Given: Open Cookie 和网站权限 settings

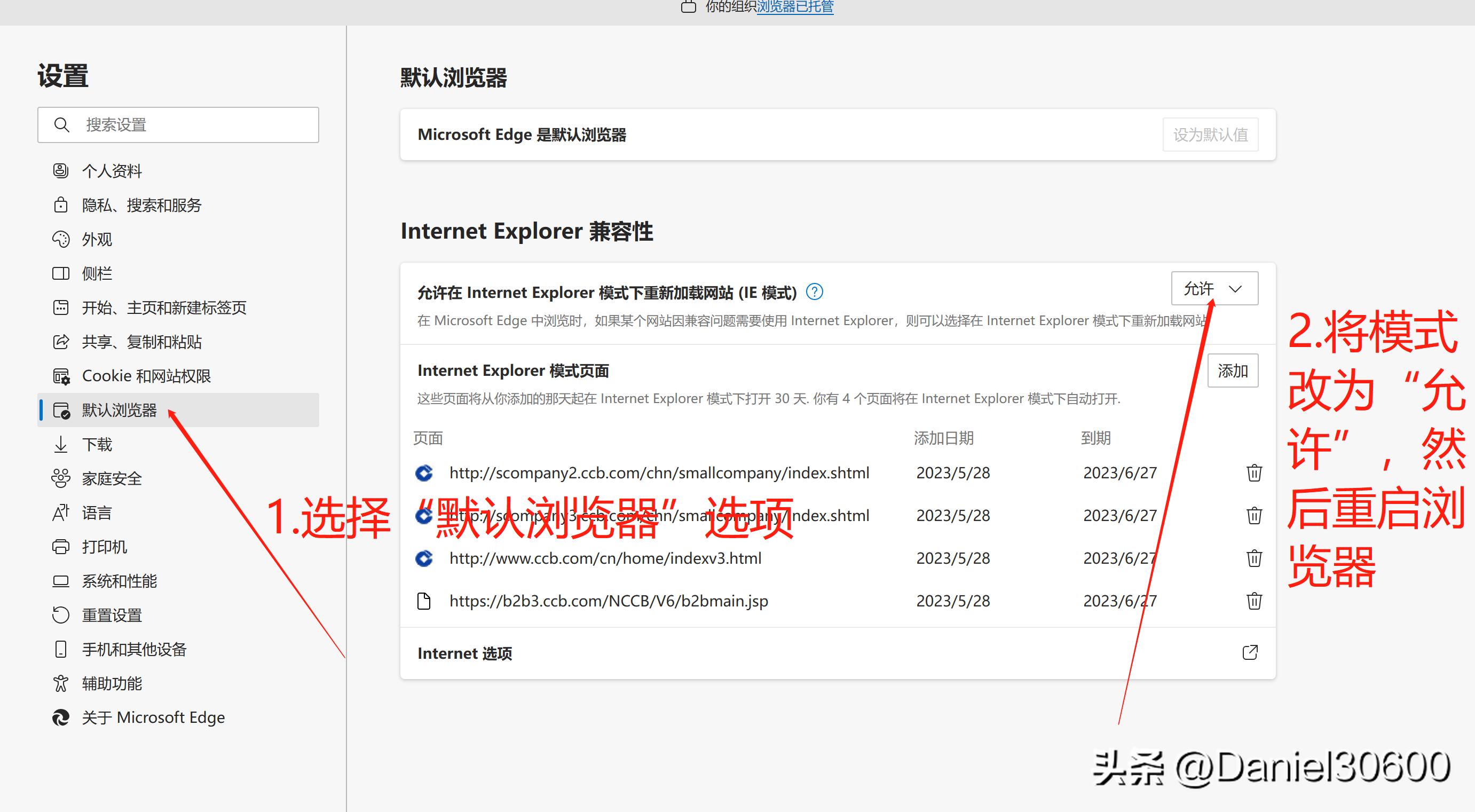Looking at the screenshot, I should (147, 376).
